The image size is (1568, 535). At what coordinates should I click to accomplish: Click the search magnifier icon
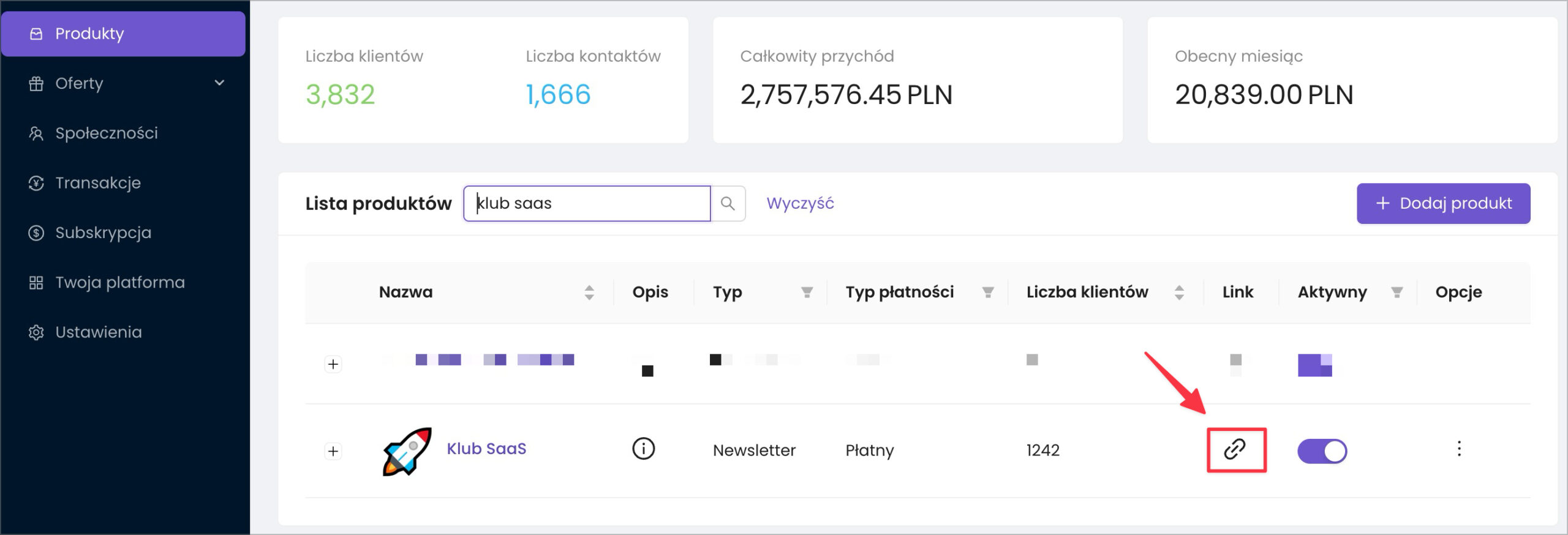(x=728, y=204)
